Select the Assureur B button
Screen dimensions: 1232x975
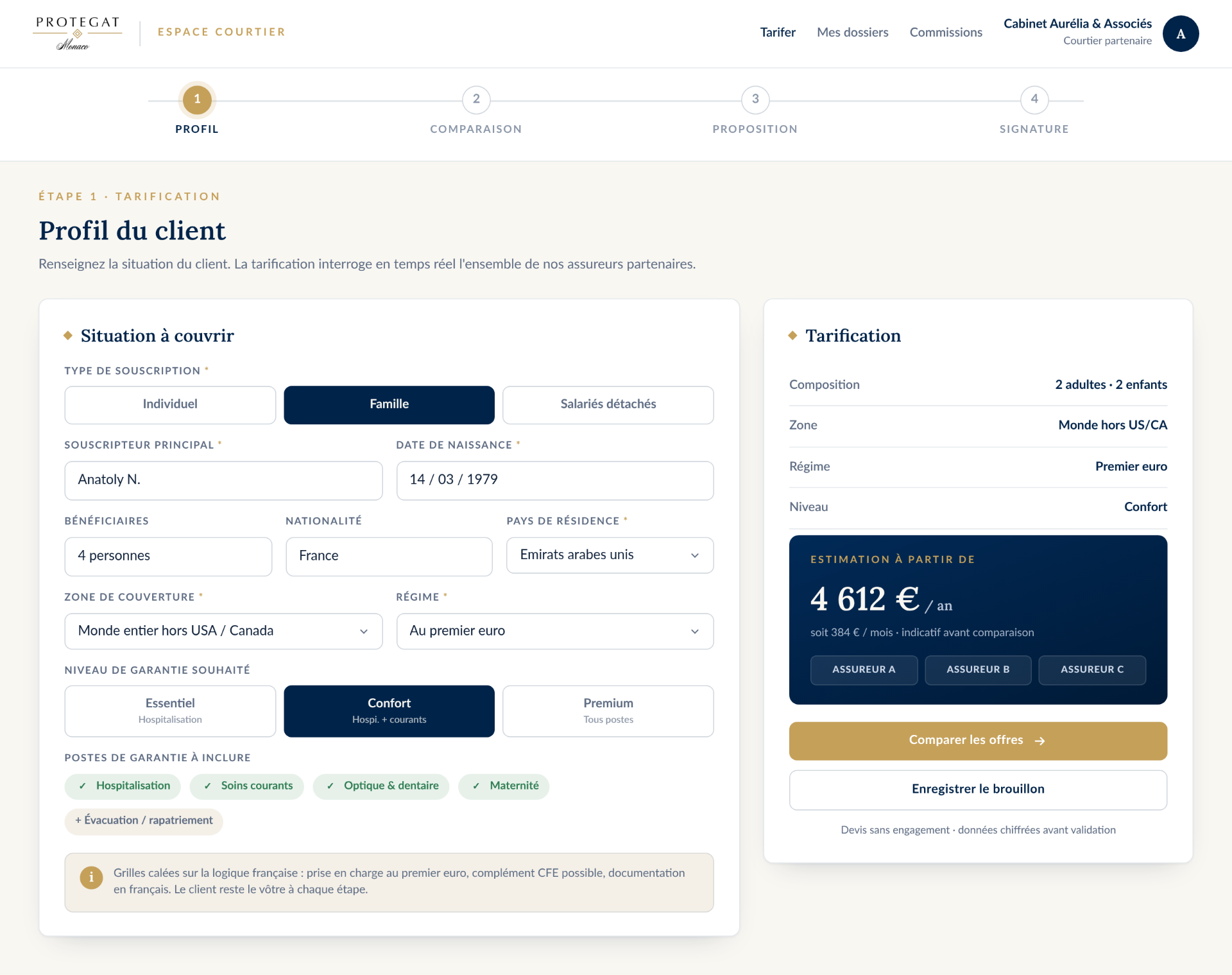pyautogui.click(x=978, y=670)
